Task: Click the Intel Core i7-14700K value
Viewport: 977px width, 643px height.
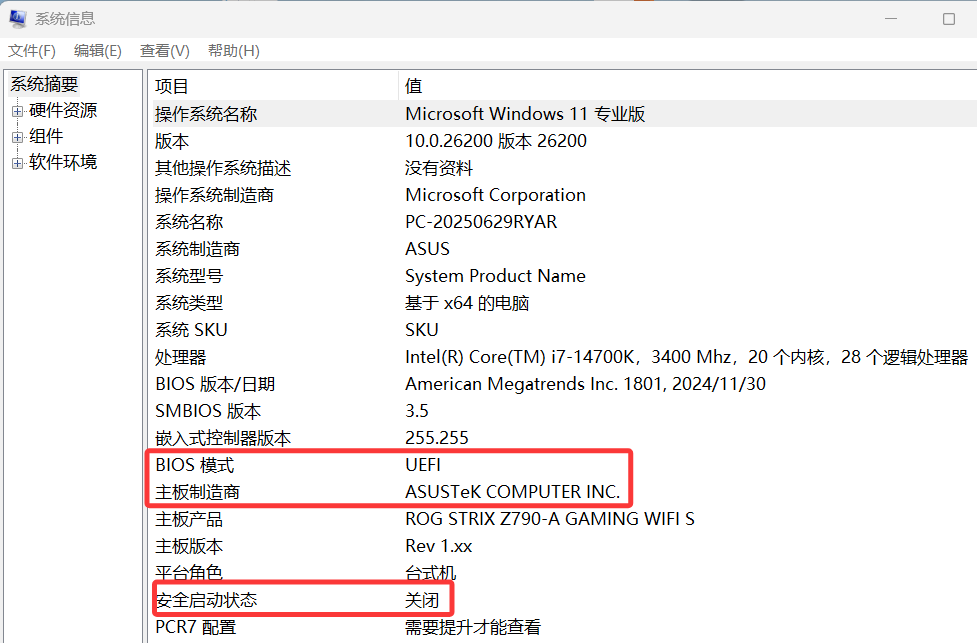Action: pyautogui.click(x=687, y=357)
